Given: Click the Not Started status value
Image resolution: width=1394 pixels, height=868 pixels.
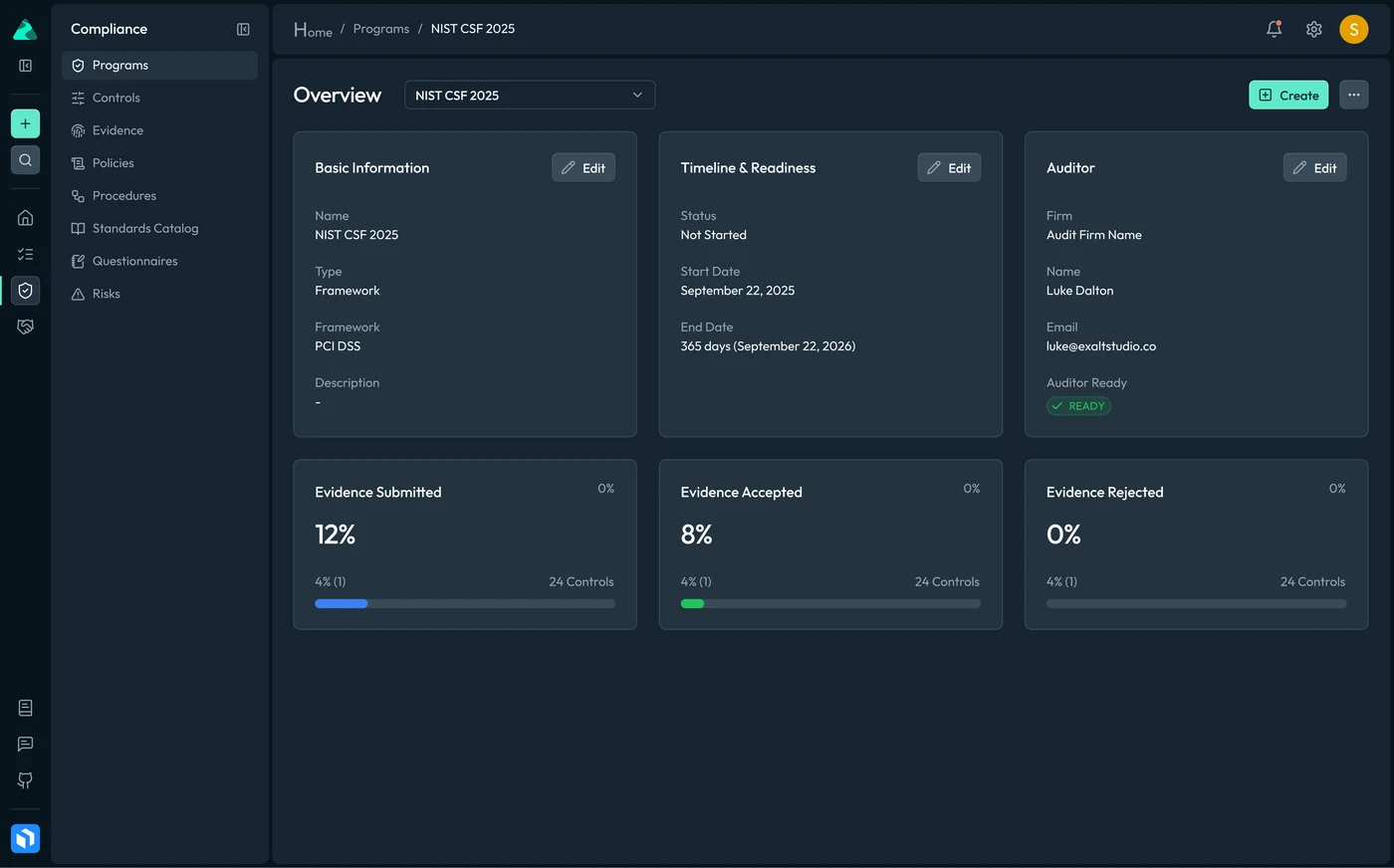Looking at the screenshot, I should coord(714,235).
